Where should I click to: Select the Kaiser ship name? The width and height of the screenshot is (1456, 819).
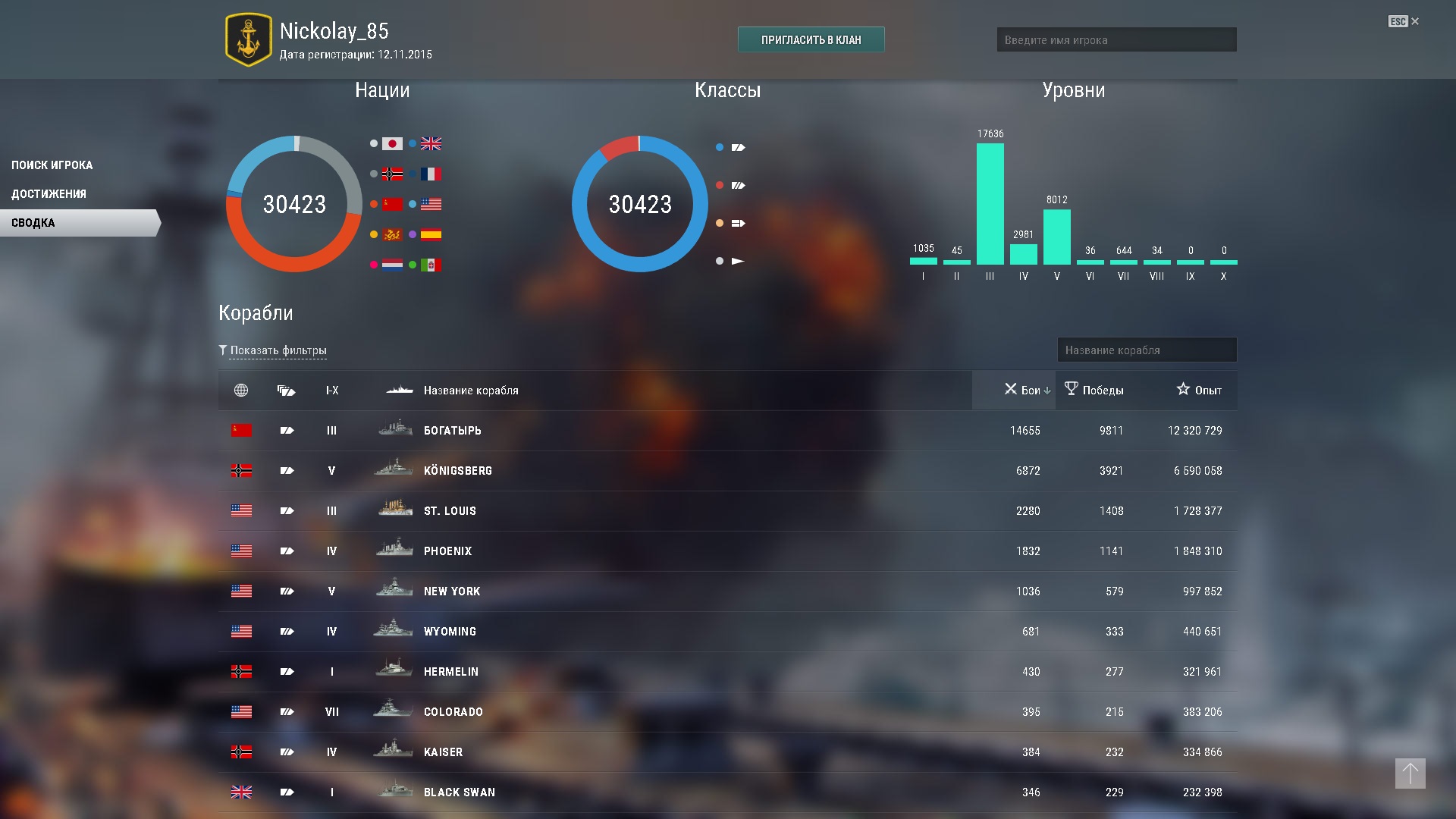coord(443,752)
